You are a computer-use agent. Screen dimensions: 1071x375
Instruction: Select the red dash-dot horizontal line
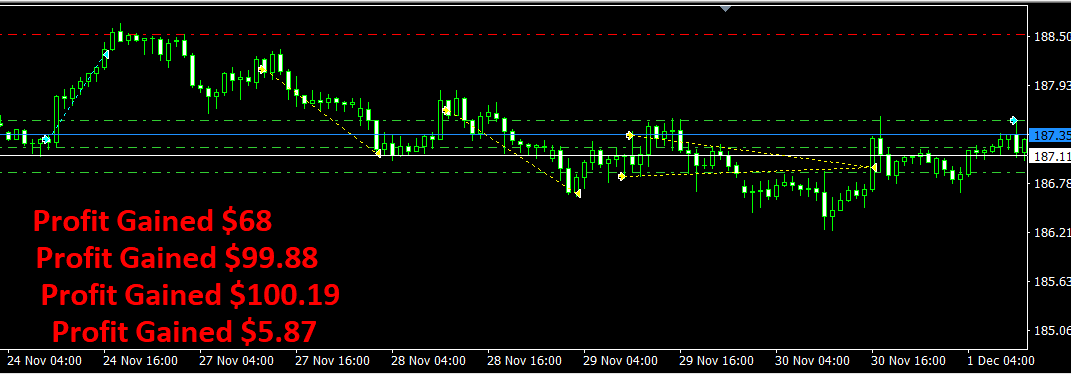(x=514, y=34)
